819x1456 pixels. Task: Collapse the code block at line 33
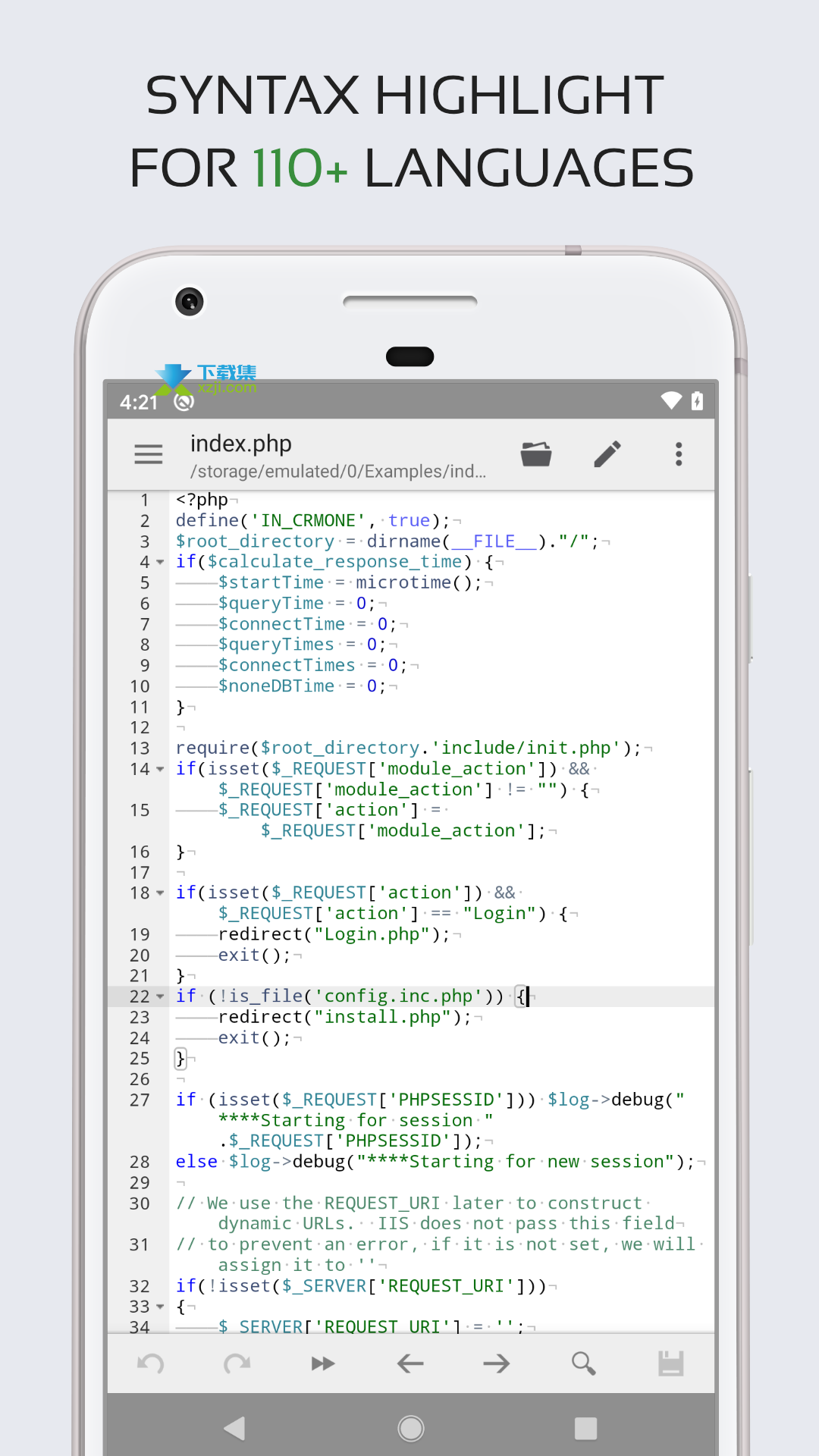point(160,1307)
